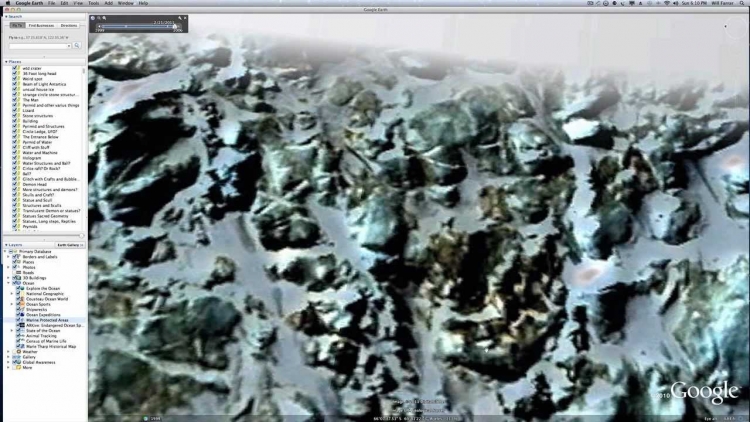Open the Tools menu
This screenshot has height=422, width=750.
[x=93, y=3]
